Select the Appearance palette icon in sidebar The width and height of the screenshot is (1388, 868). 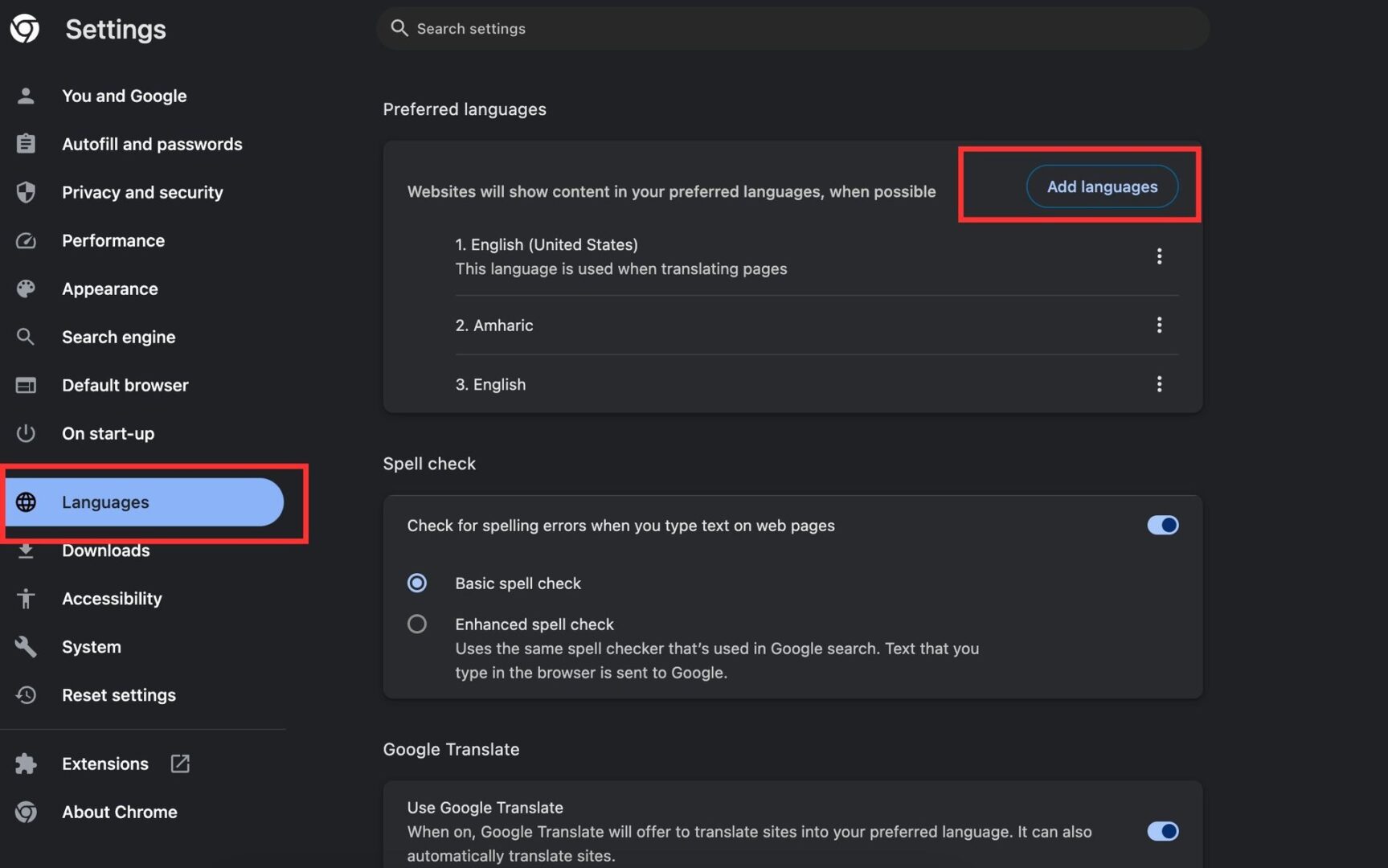27,289
